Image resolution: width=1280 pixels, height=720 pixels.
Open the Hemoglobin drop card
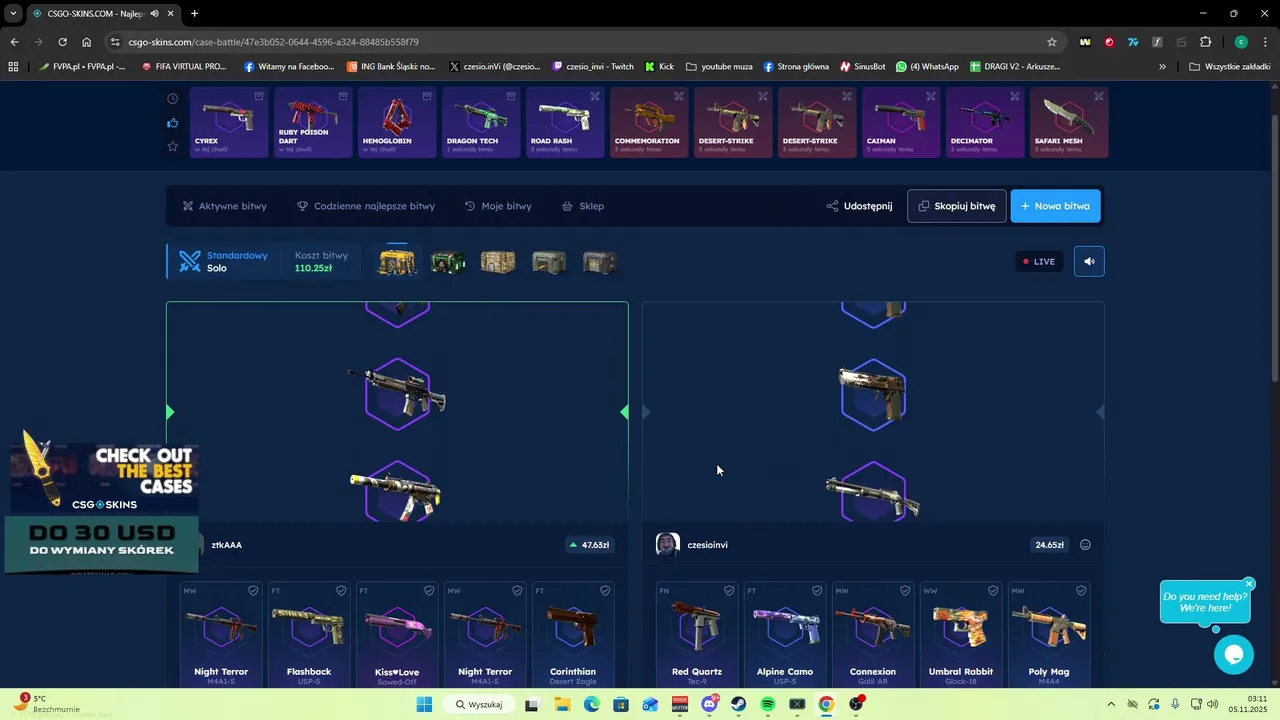[397, 122]
